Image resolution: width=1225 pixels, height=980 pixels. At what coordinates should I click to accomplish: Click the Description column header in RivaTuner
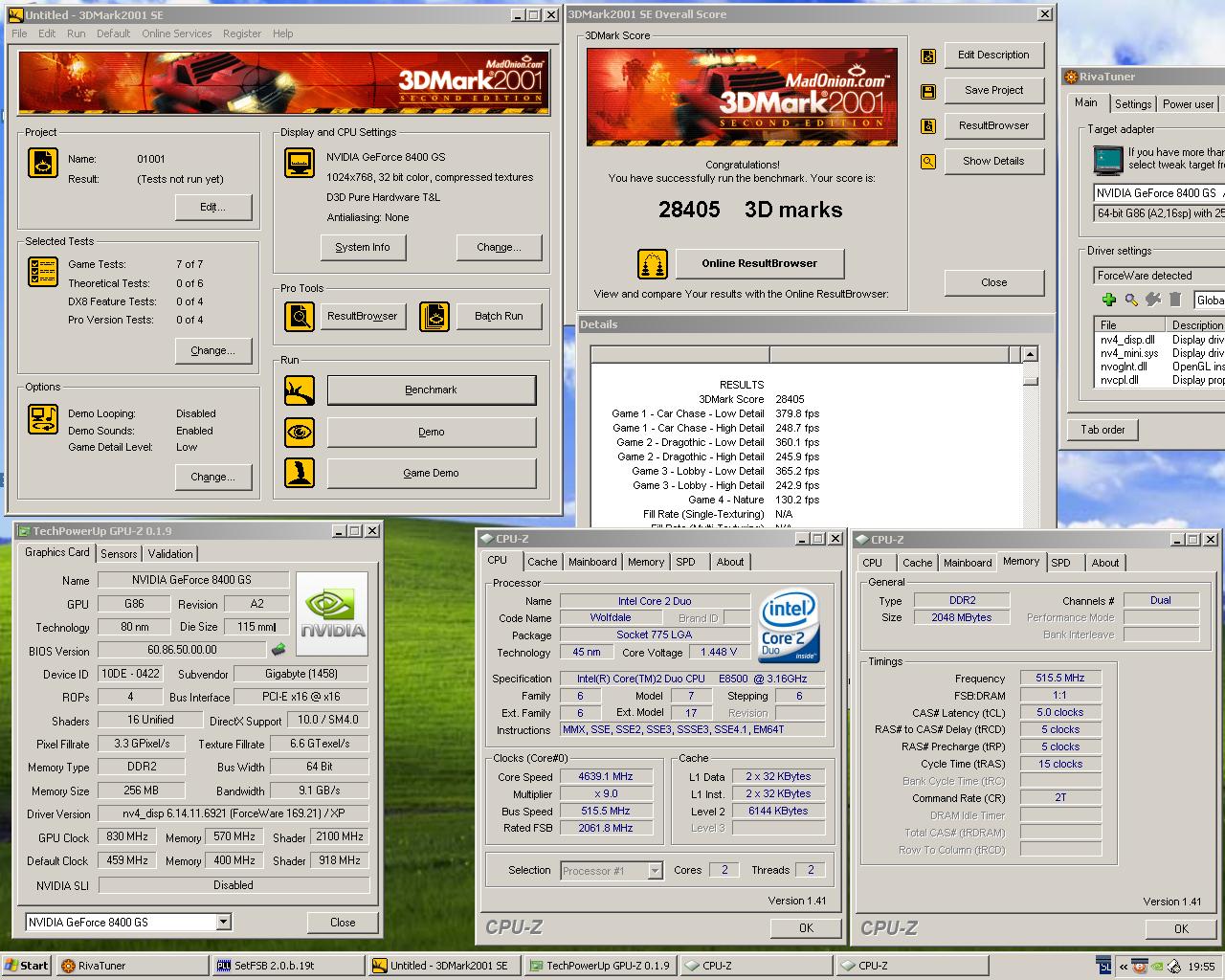[1196, 325]
